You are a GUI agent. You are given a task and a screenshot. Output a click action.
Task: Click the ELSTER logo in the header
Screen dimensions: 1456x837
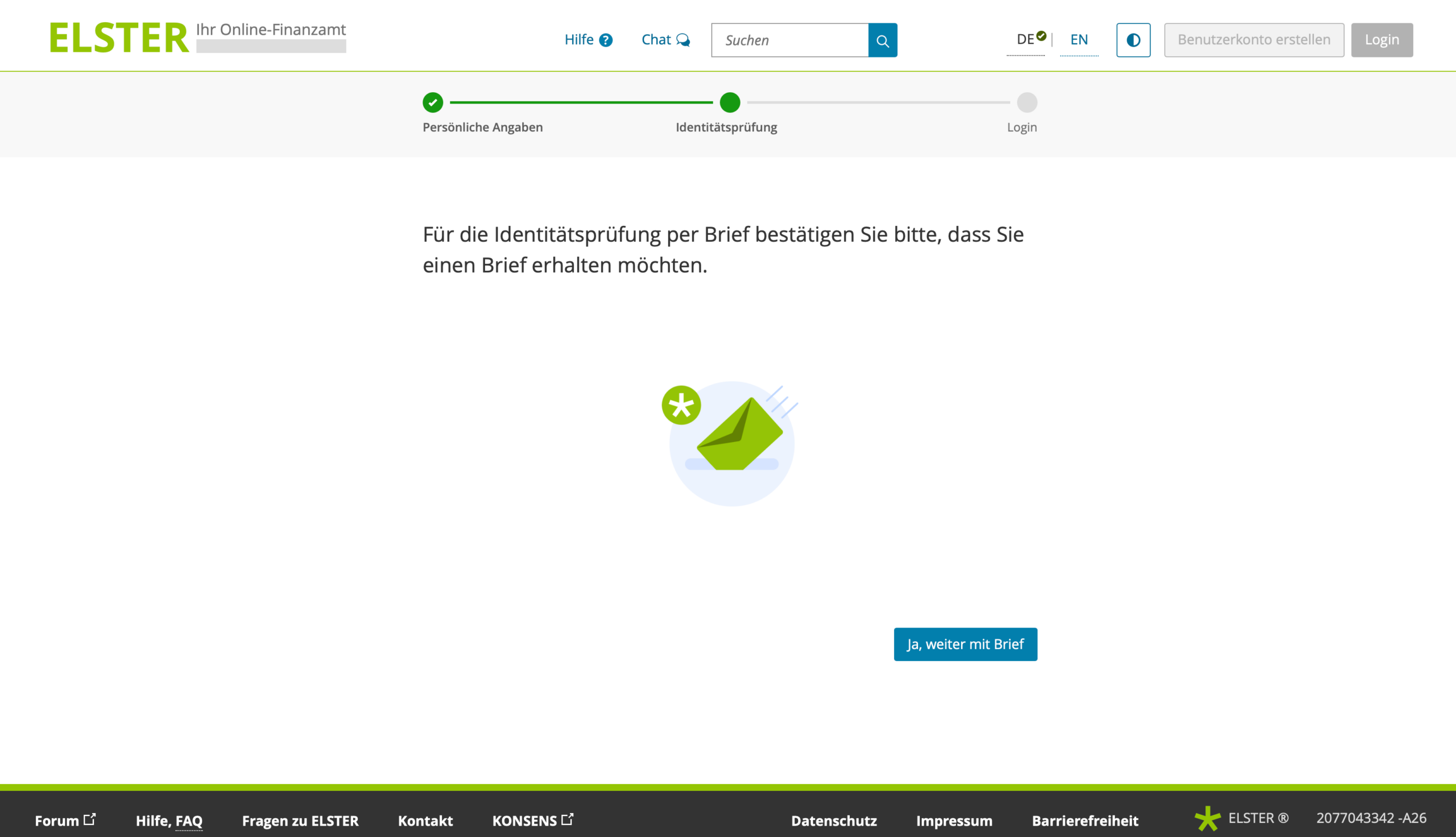[x=119, y=38]
